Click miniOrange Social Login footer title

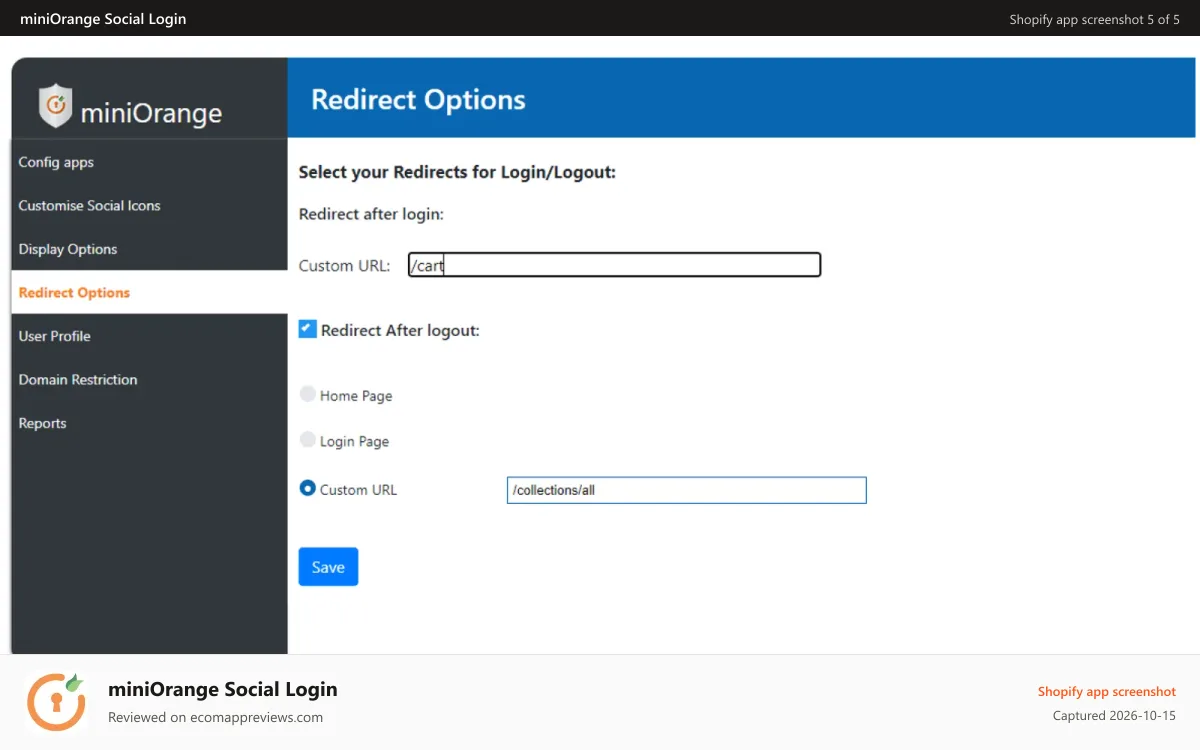pos(223,689)
